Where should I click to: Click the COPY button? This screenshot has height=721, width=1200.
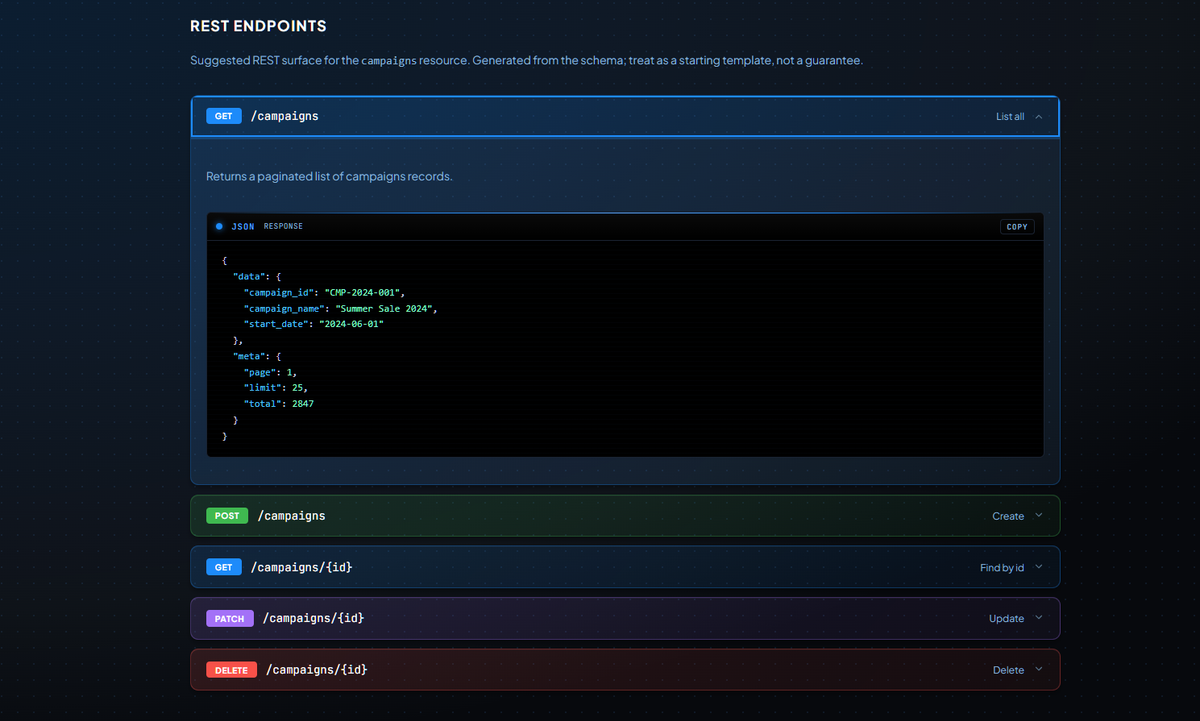click(1017, 226)
